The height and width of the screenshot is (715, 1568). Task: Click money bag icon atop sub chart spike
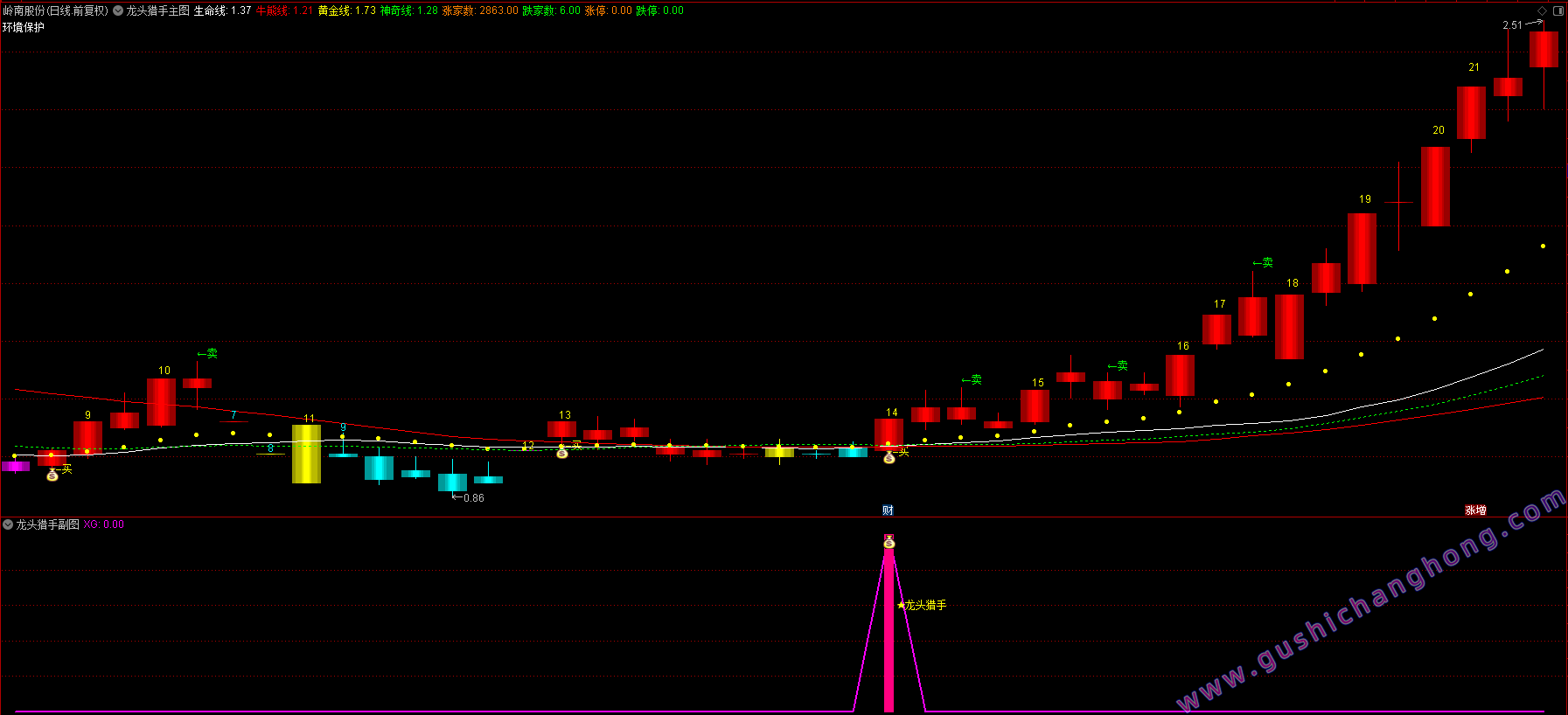click(x=889, y=542)
